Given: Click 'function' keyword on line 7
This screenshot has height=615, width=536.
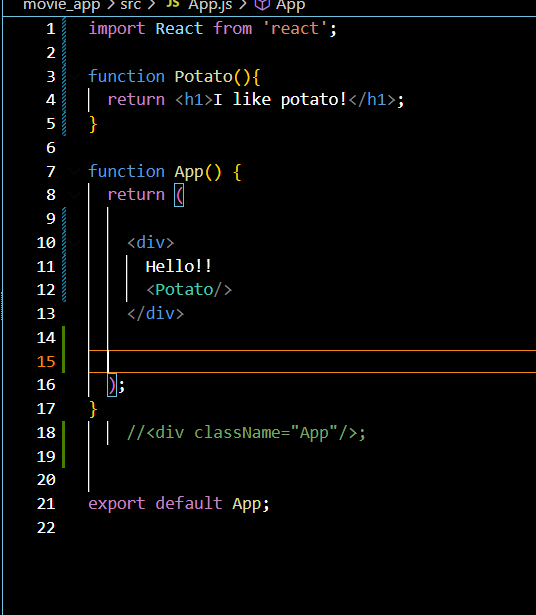Looking at the screenshot, I should (x=126, y=171).
